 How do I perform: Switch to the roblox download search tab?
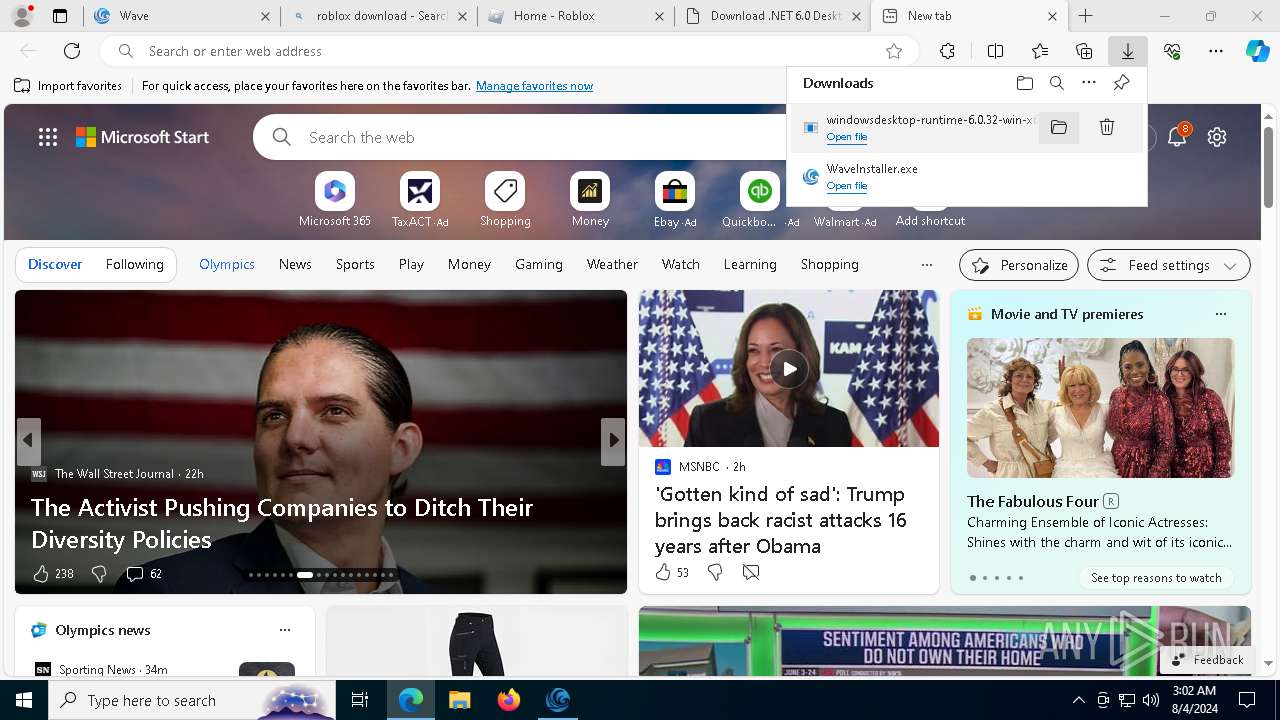coord(380,16)
